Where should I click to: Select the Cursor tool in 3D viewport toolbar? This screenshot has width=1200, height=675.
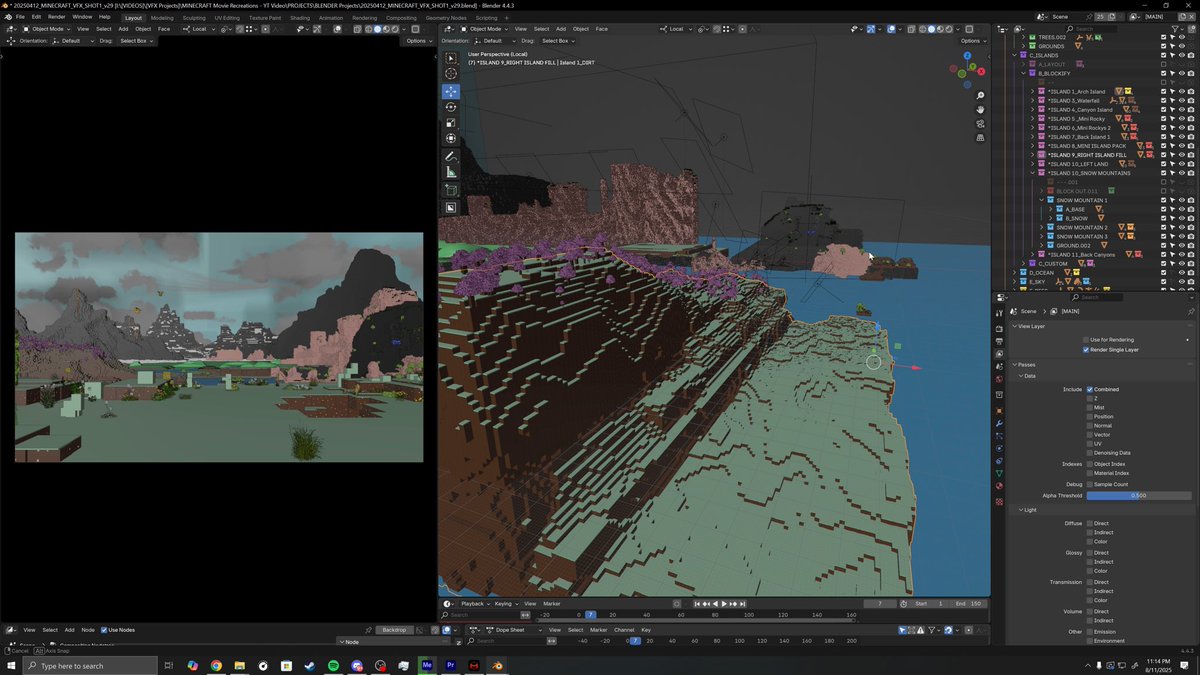451,74
